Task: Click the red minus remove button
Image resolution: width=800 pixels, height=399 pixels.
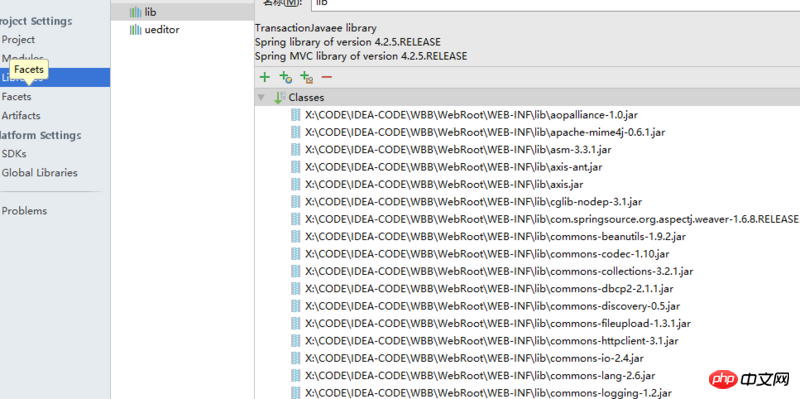Action: [327, 77]
